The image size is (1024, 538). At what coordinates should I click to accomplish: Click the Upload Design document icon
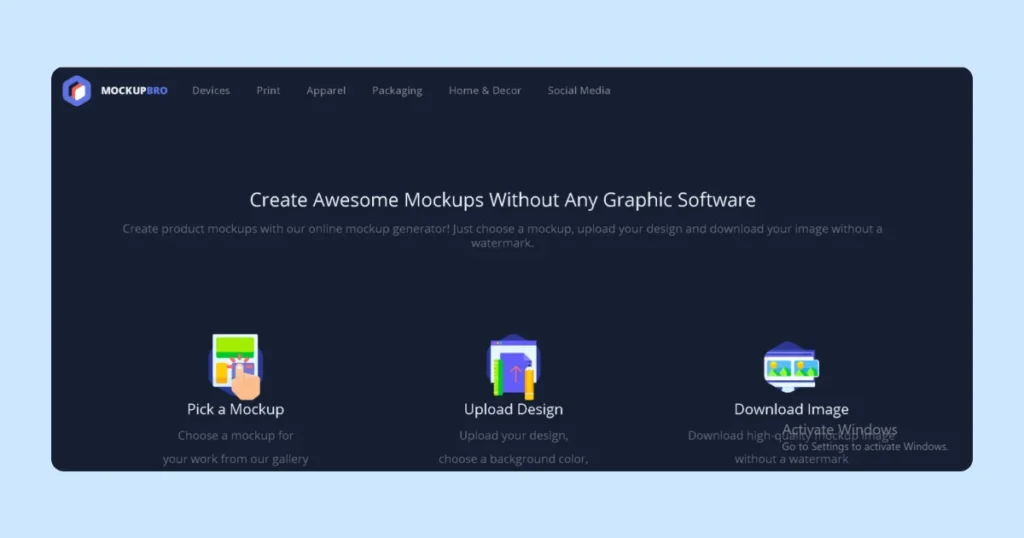point(513,367)
